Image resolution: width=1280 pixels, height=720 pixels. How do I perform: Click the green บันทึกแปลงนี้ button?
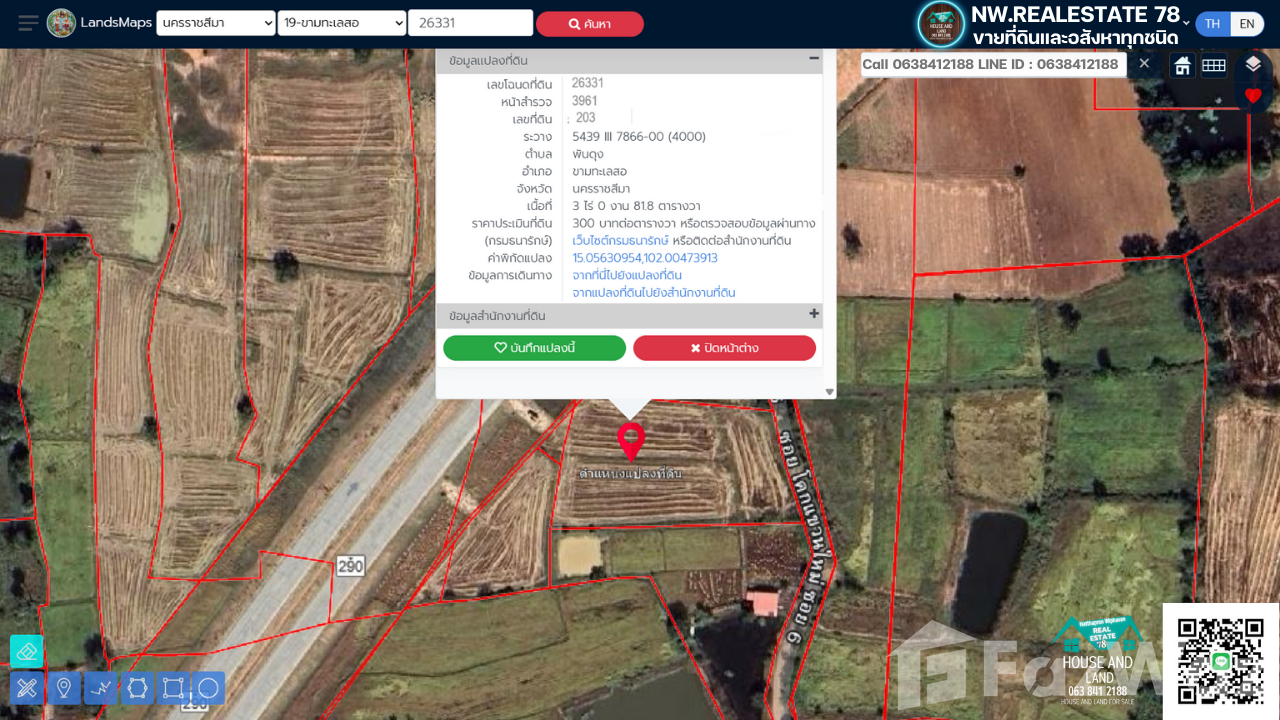point(534,348)
